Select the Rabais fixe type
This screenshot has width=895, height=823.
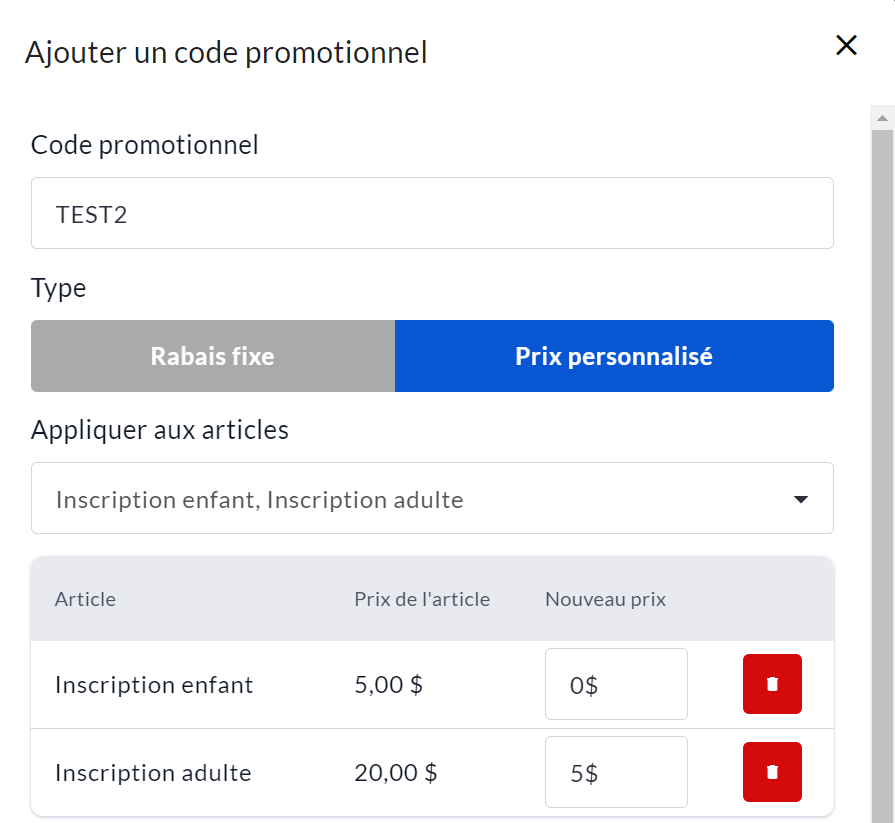pyautogui.click(x=213, y=356)
